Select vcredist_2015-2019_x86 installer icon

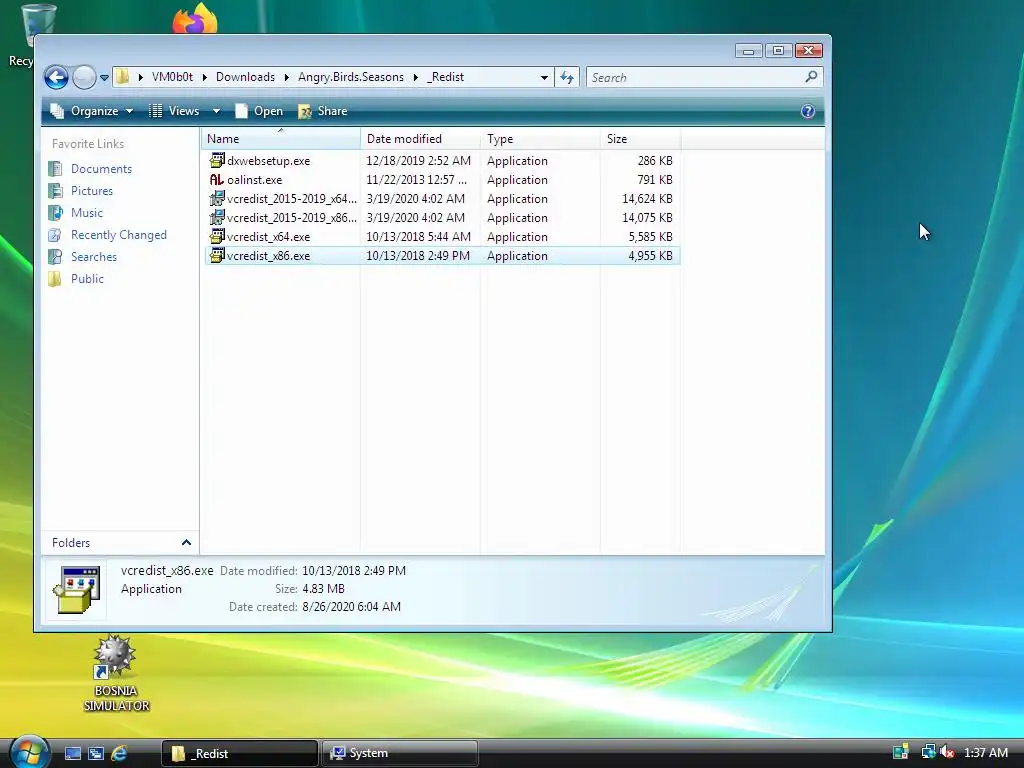(217, 217)
